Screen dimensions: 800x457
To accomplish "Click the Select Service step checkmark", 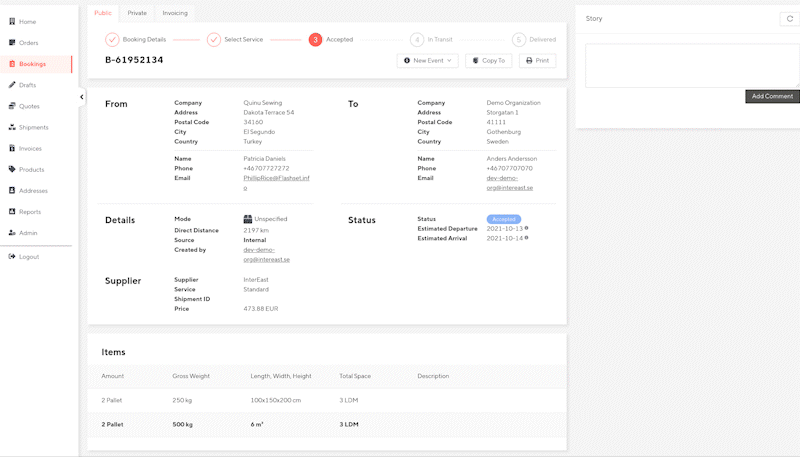I will 214,40.
